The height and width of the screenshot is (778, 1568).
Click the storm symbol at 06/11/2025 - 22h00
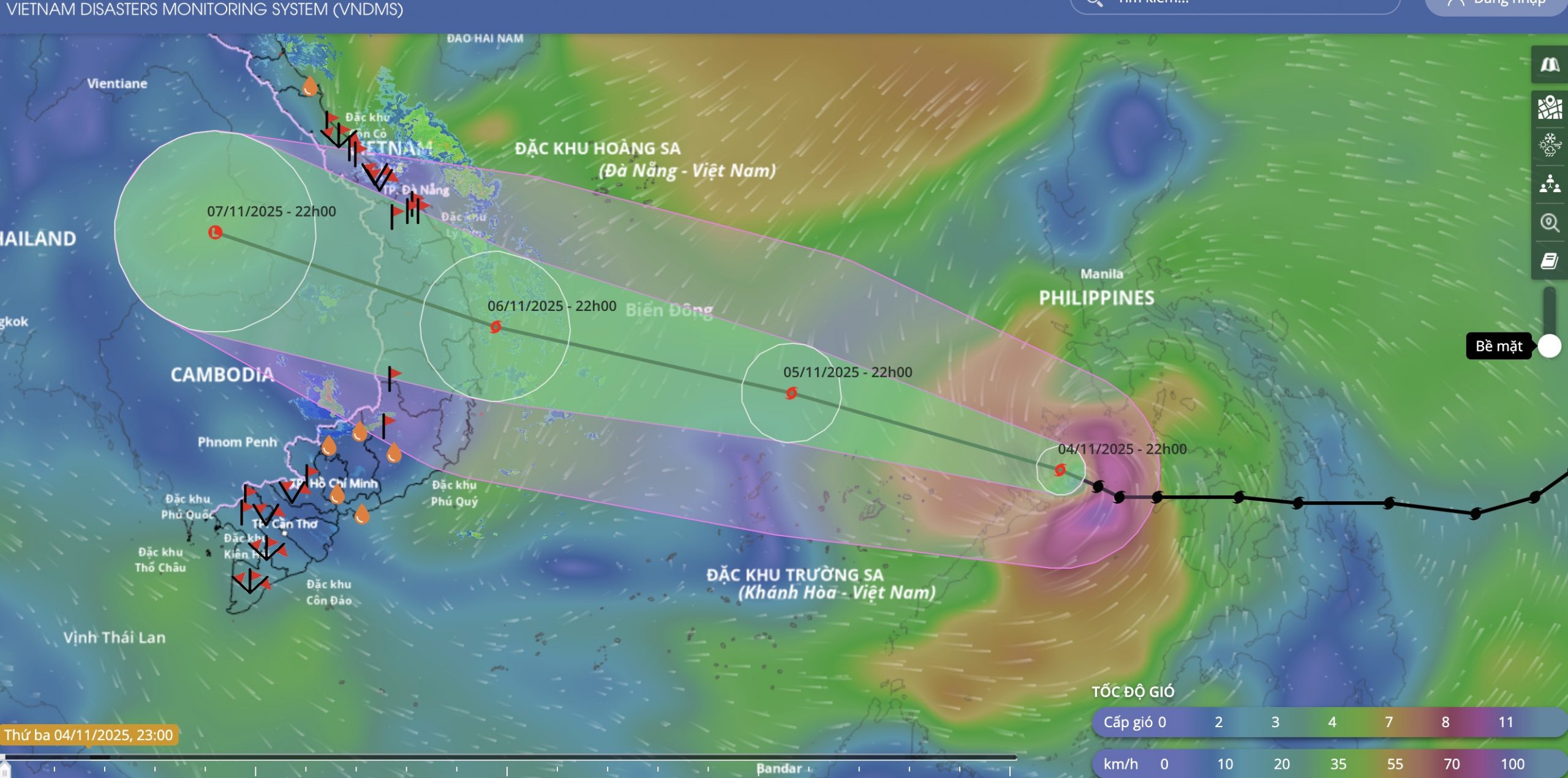[x=496, y=327]
